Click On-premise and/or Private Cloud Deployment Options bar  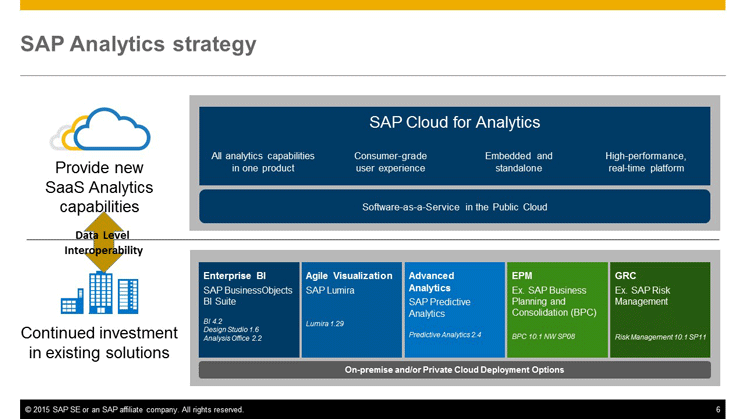click(x=455, y=370)
